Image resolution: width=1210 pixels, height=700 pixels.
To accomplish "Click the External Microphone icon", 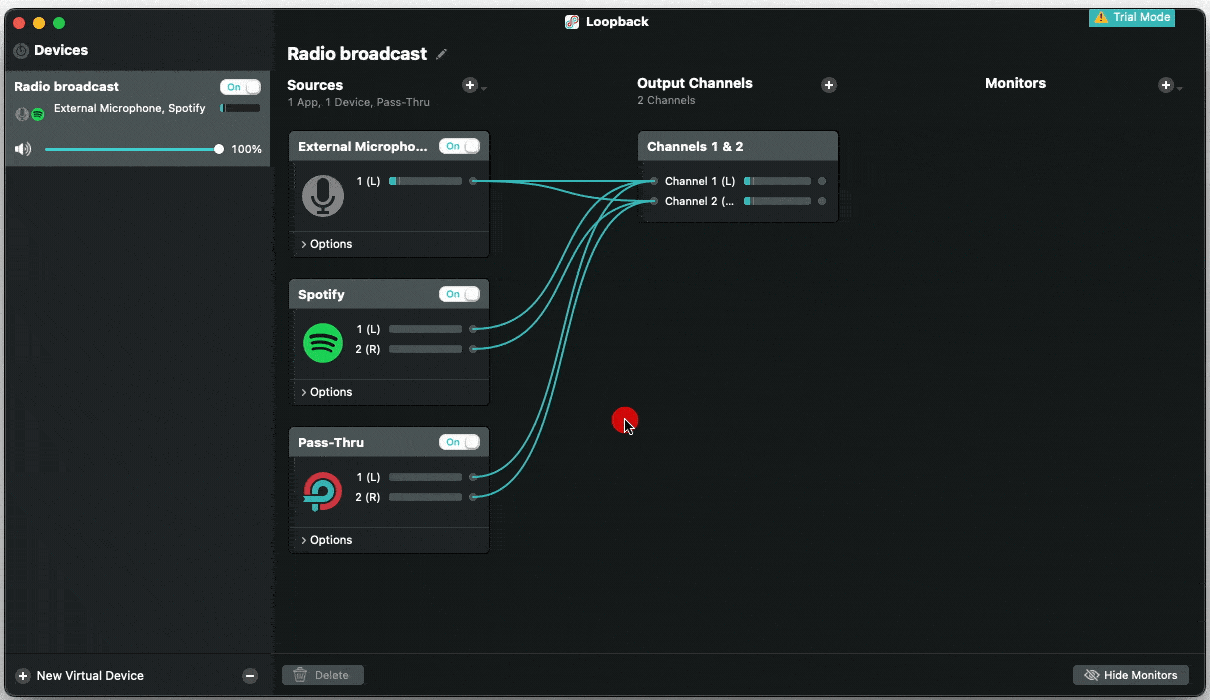I will tap(323, 196).
